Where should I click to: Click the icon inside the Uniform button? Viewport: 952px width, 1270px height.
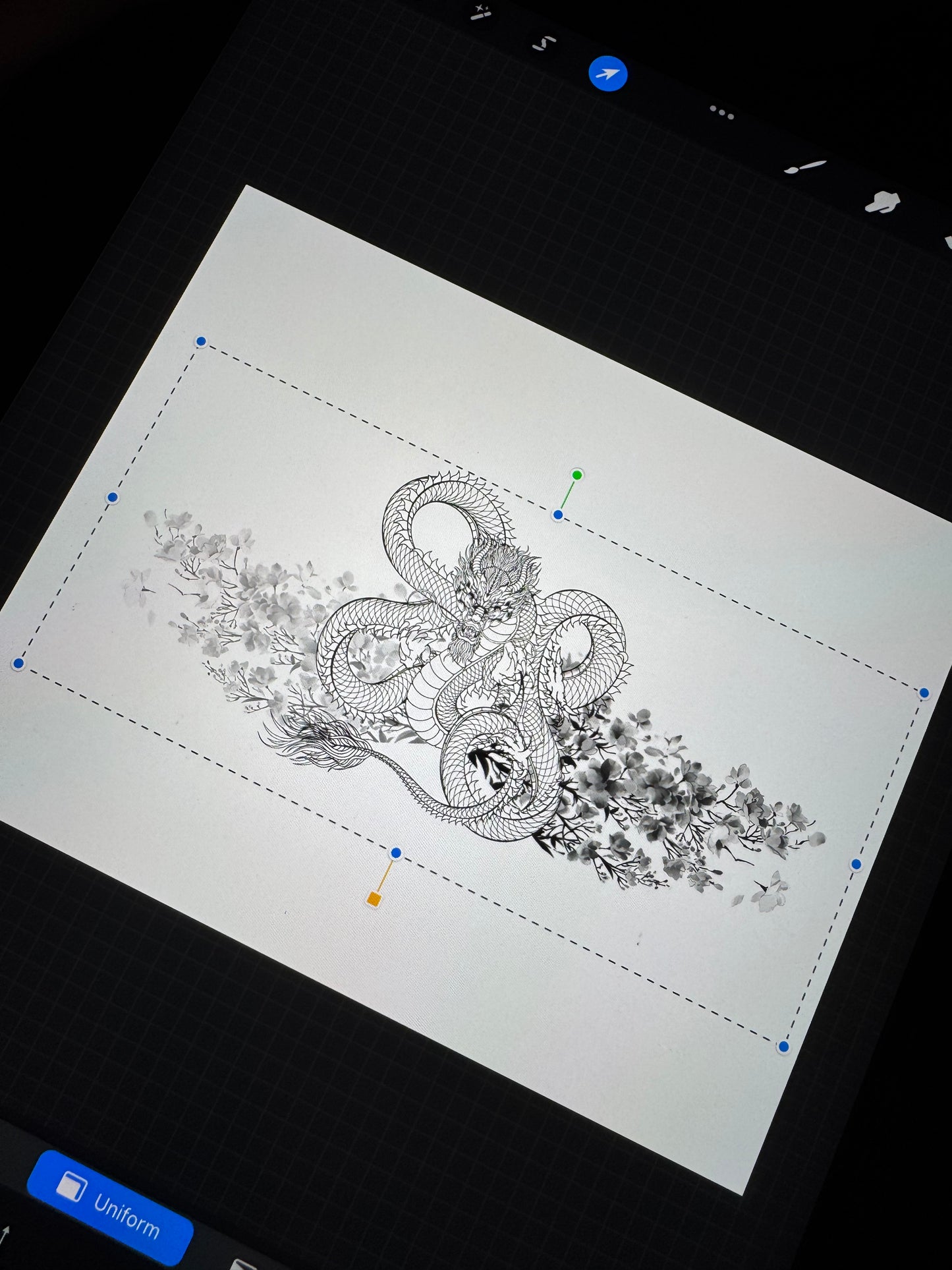[70, 1187]
